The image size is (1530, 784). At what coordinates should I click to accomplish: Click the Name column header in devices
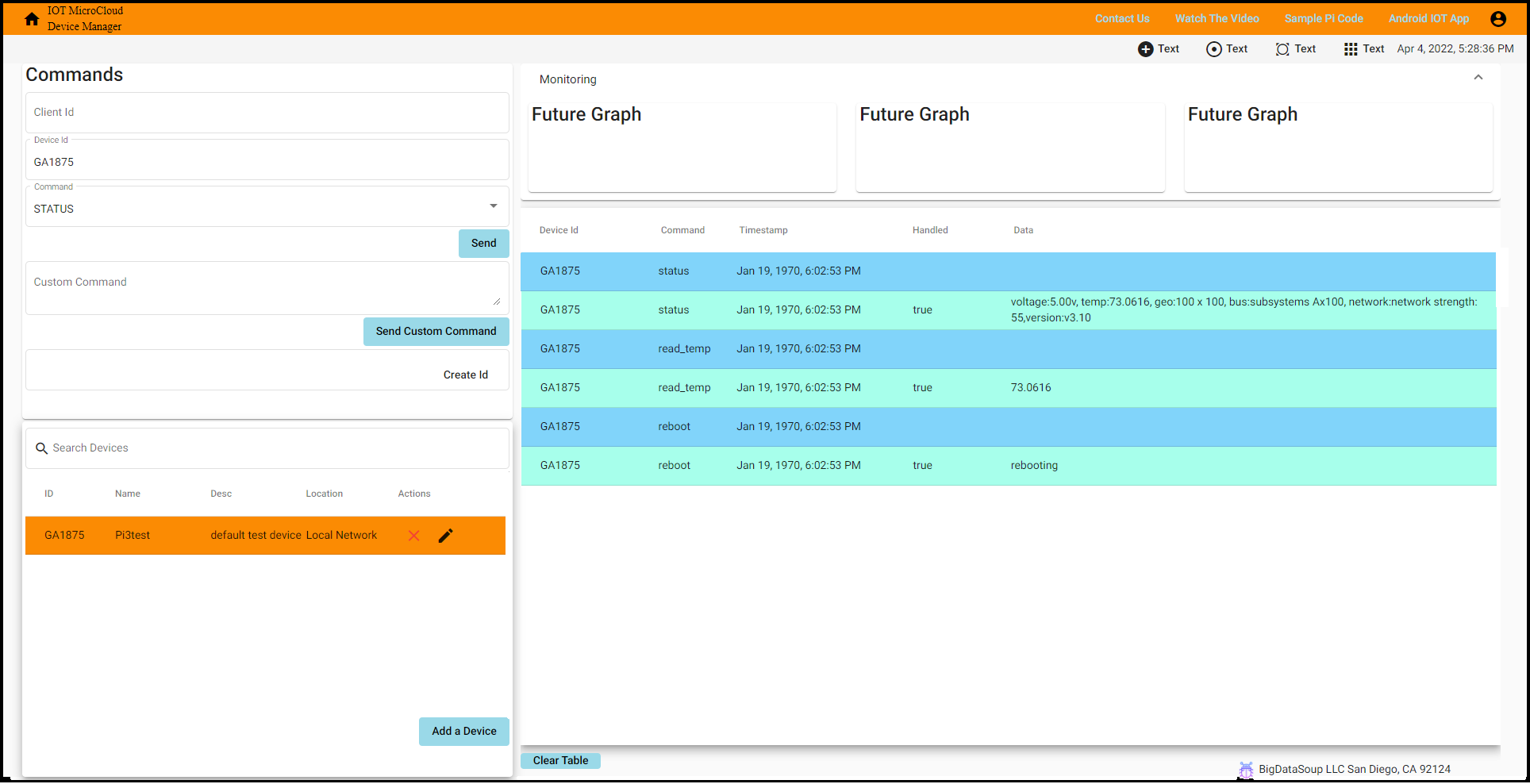click(x=128, y=494)
